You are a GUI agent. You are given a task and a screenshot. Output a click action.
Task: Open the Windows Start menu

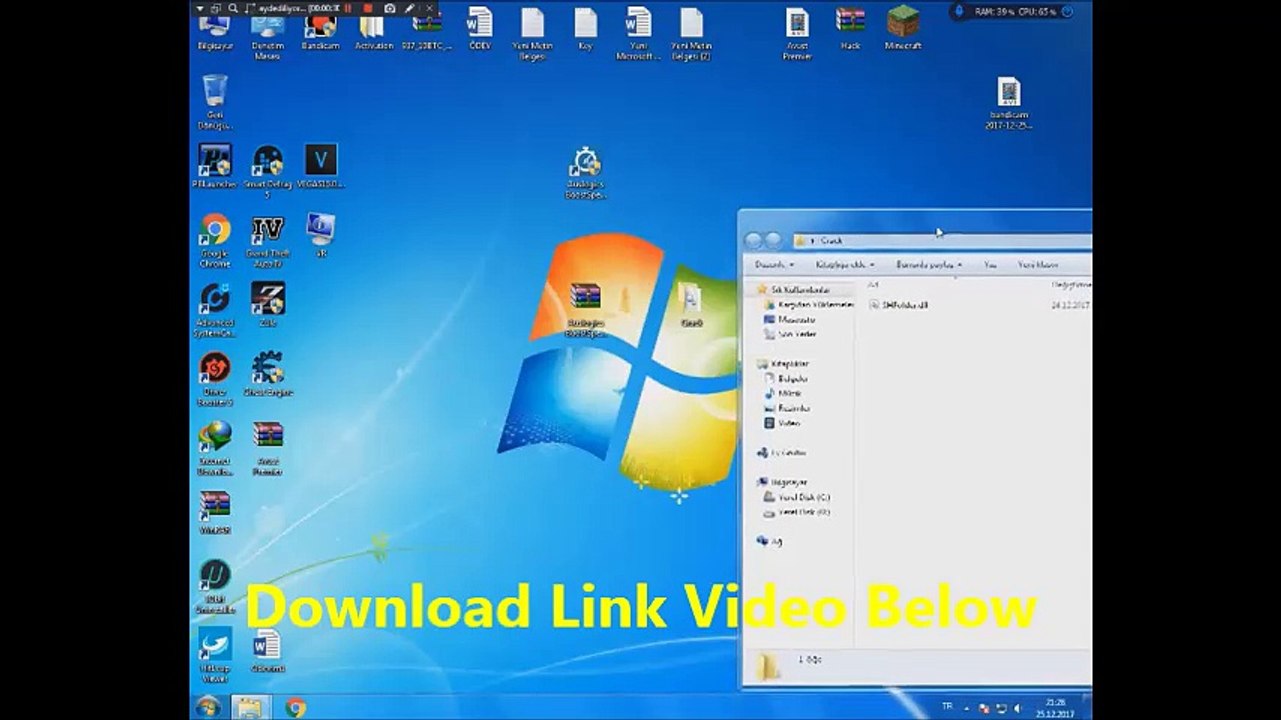point(208,707)
